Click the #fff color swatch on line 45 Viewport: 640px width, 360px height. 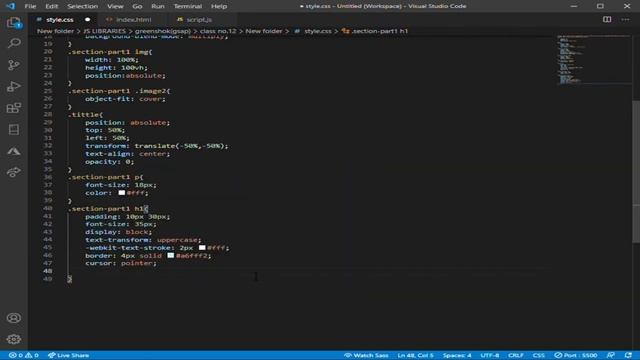pos(202,248)
